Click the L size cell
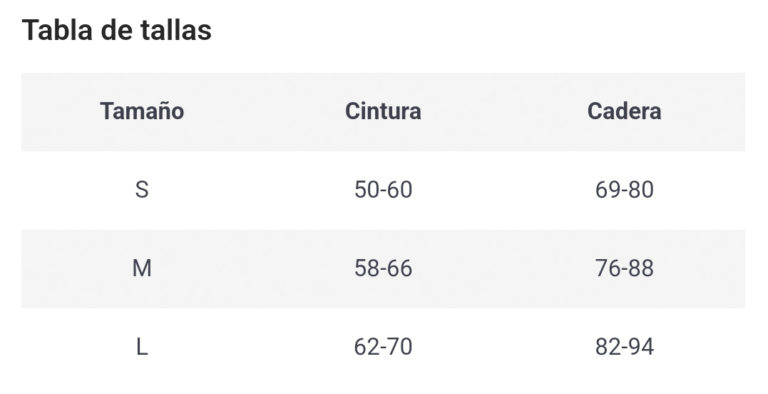 [142, 347]
